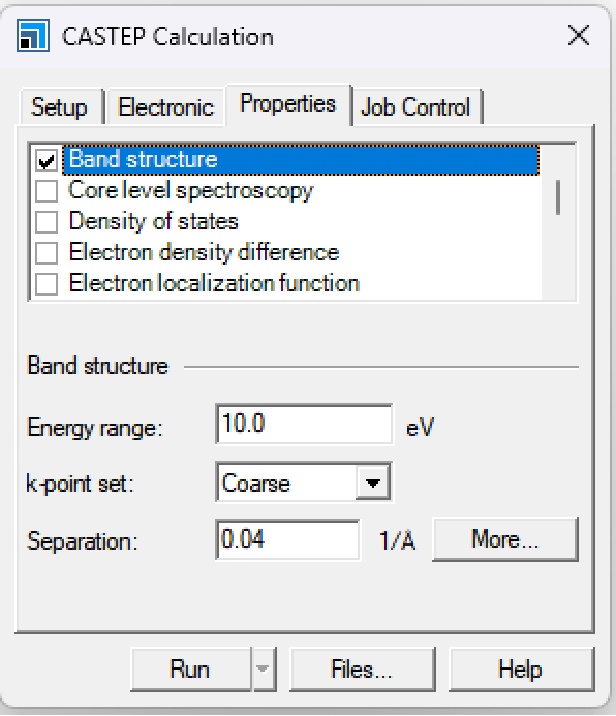Enable Electron localization function checkbox
The image size is (616, 716).
[46, 284]
